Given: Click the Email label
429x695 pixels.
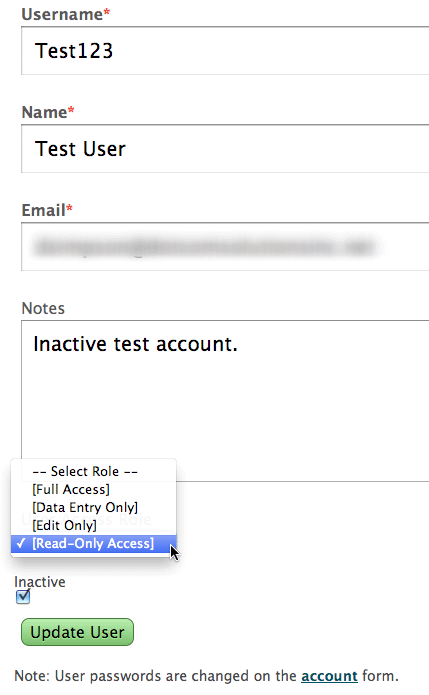Looking at the screenshot, I should coord(43,210).
